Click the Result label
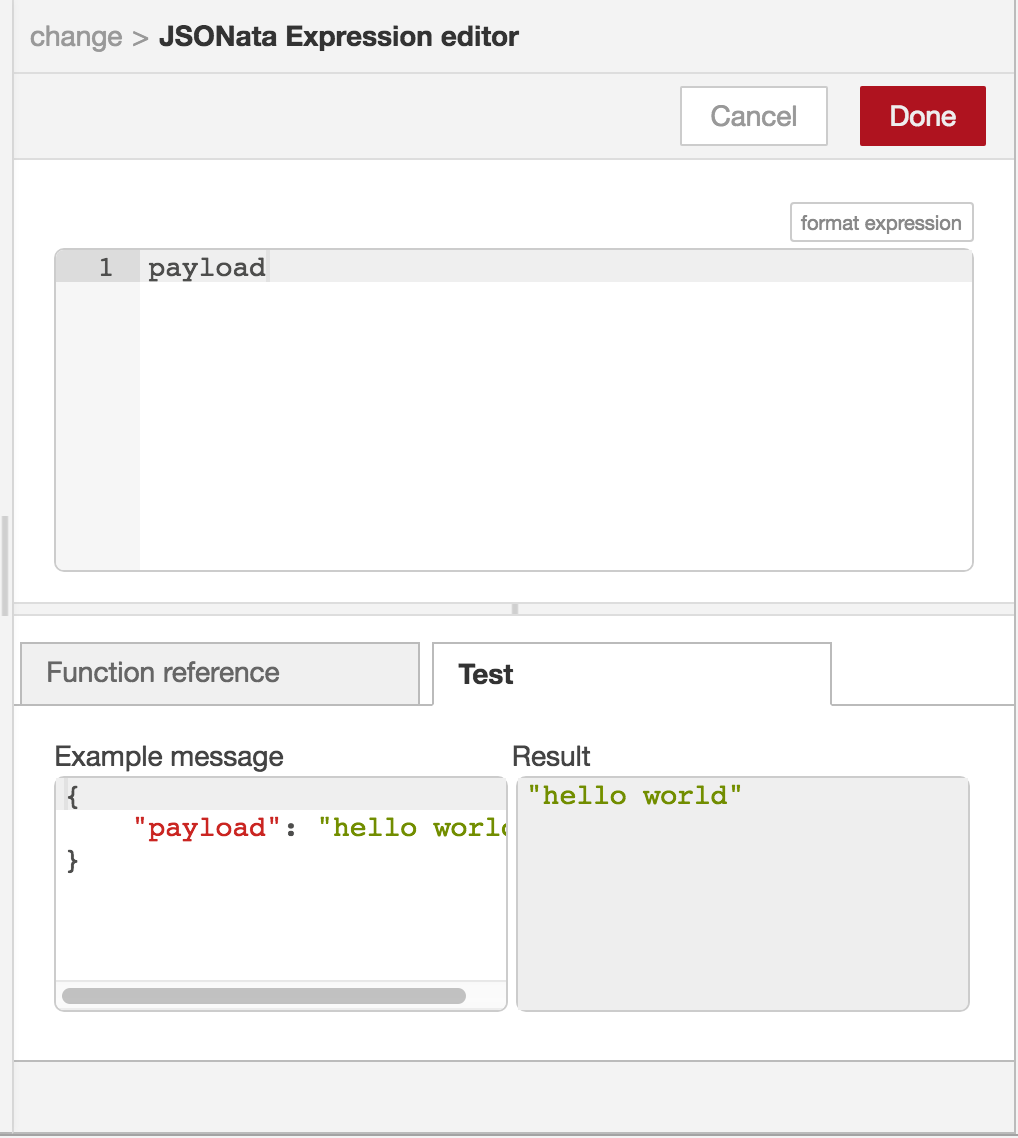The width and height of the screenshot is (1018, 1138). pos(551,756)
